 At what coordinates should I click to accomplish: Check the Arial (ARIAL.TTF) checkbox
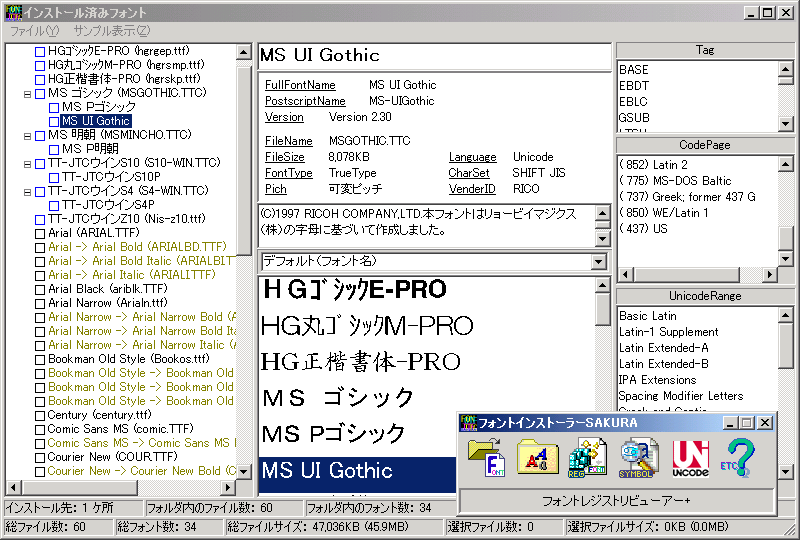(40, 234)
